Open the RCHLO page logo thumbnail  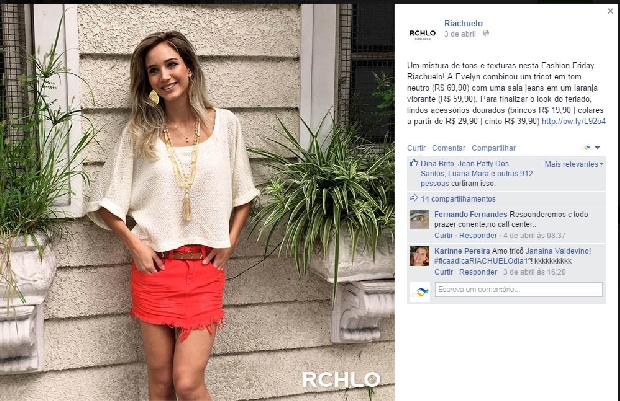click(422, 34)
